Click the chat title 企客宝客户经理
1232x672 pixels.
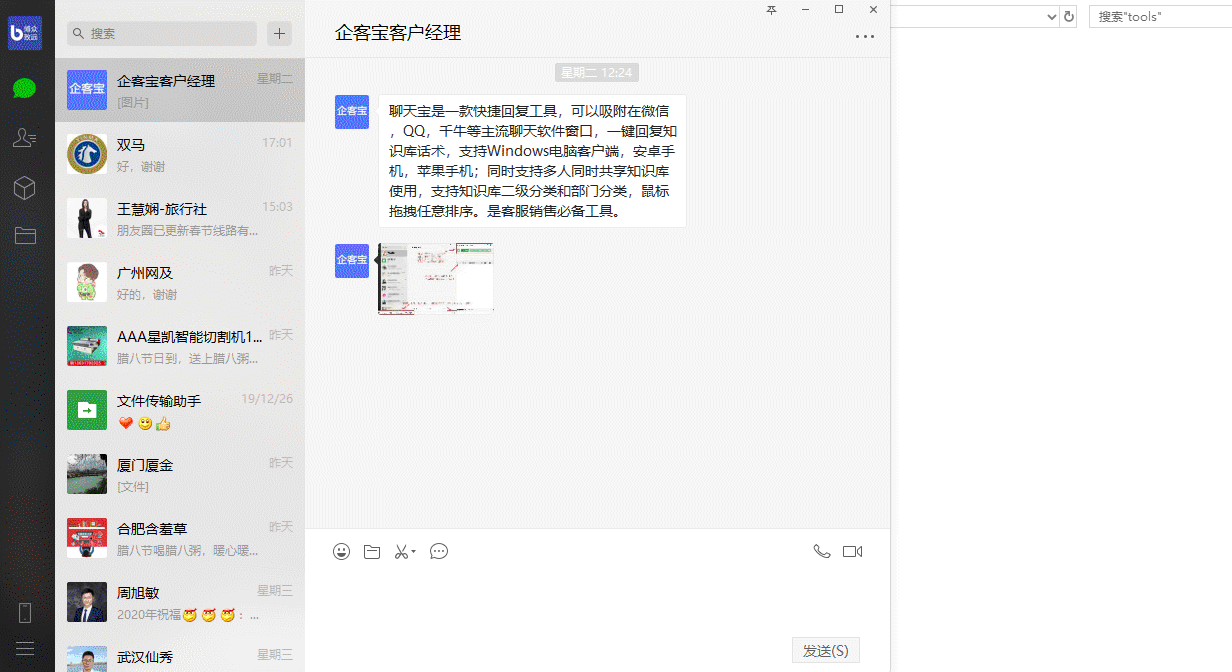398,33
